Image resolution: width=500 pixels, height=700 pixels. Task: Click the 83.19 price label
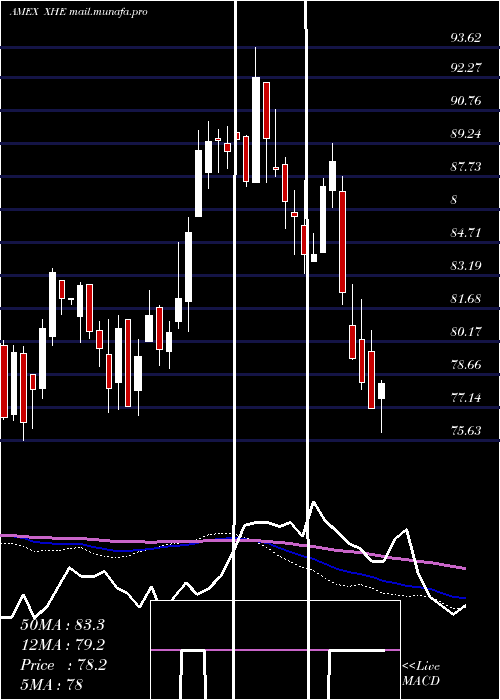[x=466, y=266]
